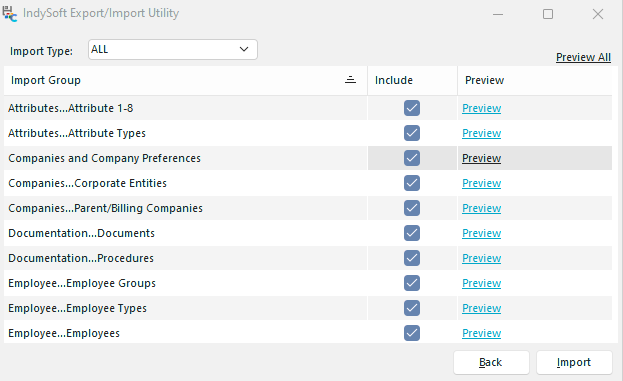Viewport: 623px width, 381px height.
Task: Preview Companies...Parent/Billing Companies group
Action: (482, 208)
